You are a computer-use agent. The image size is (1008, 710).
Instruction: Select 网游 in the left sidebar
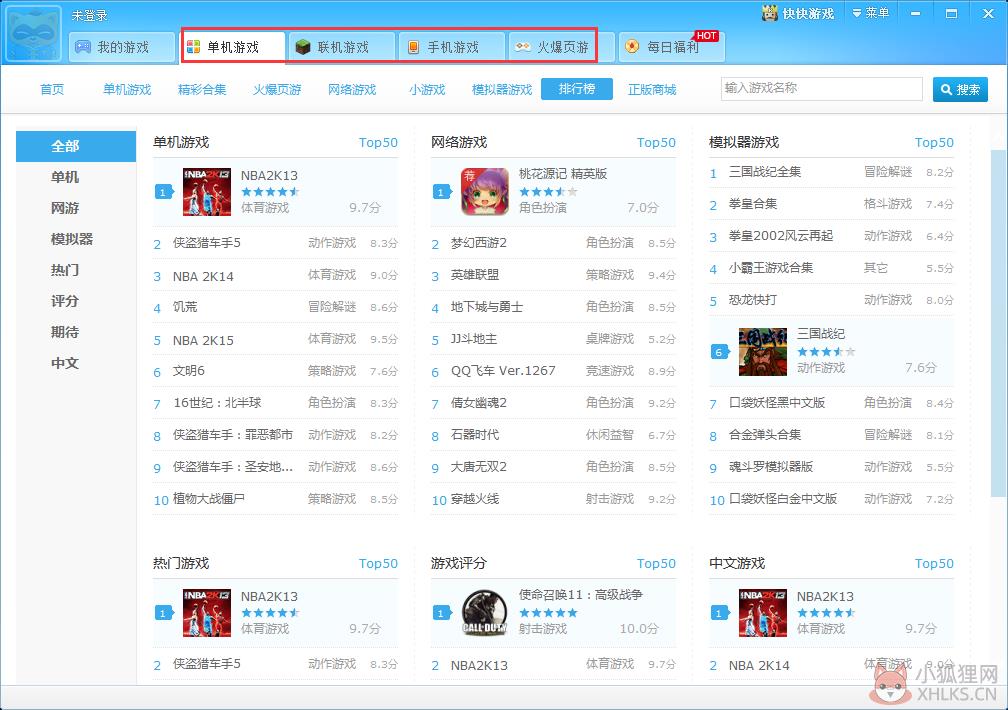[x=65, y=208]
